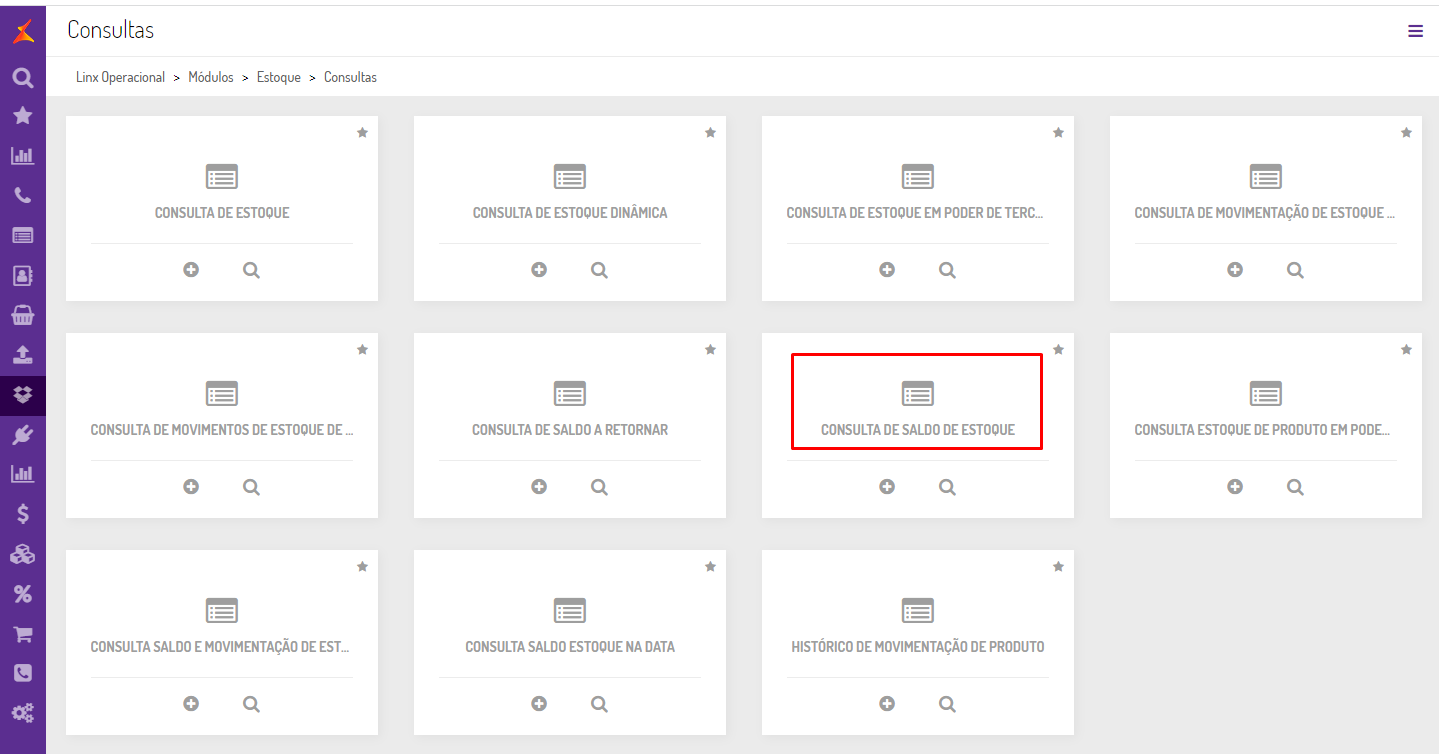Open favorites from the sidebar star icon
Screen dimensions: 1439x754
point(23,116)
